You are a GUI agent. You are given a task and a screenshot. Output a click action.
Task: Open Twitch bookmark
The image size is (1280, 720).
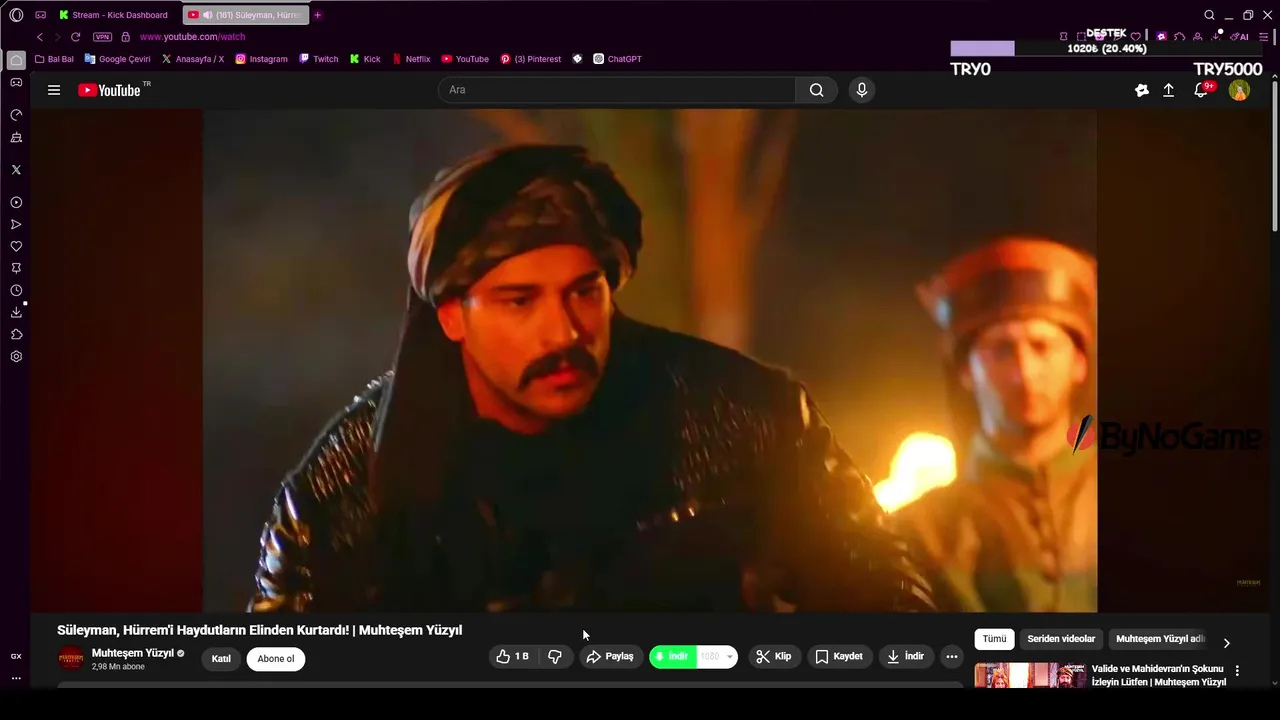click(319, 59)
